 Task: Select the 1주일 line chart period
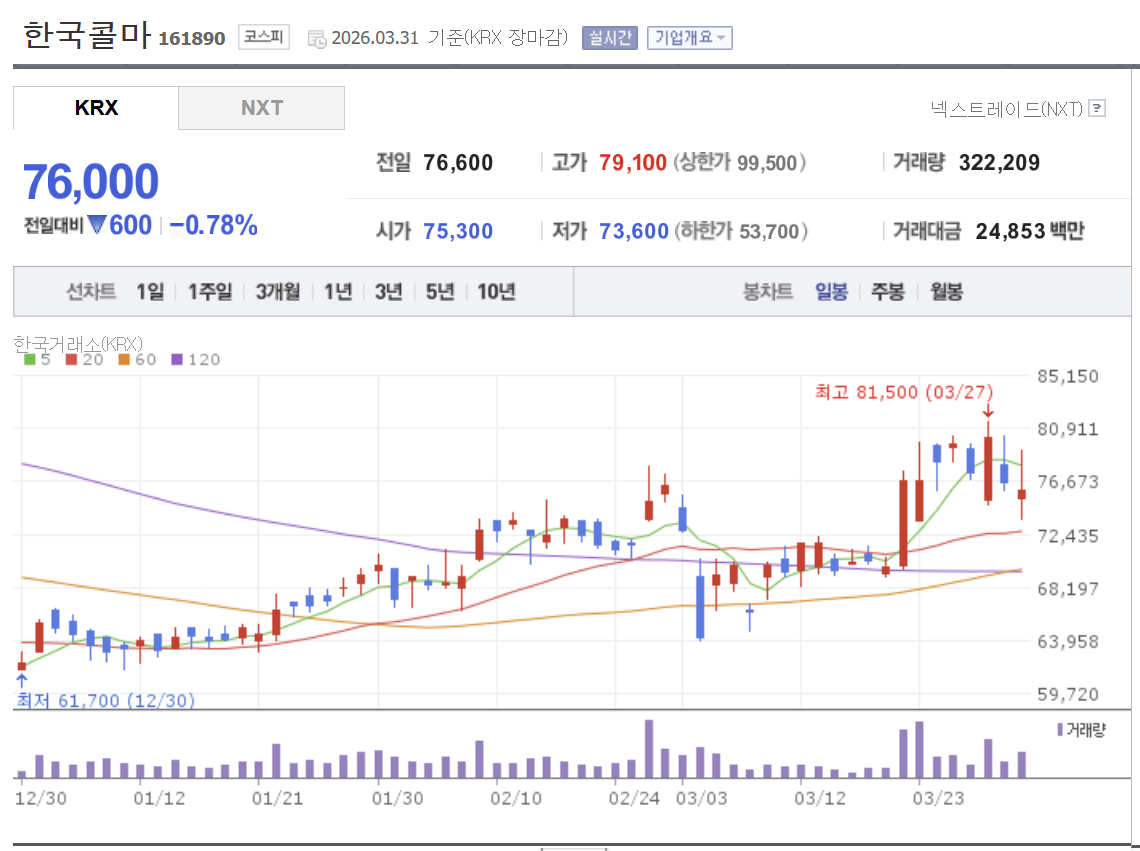point(209,292)
